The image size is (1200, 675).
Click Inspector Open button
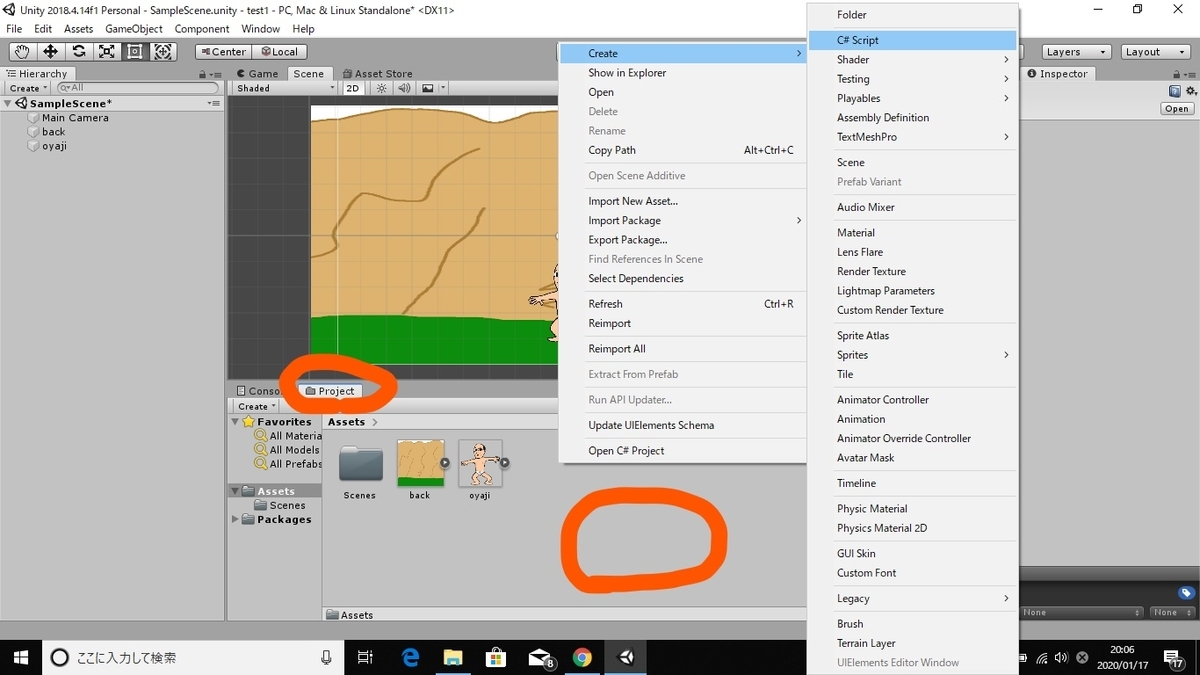(1176, 109)
